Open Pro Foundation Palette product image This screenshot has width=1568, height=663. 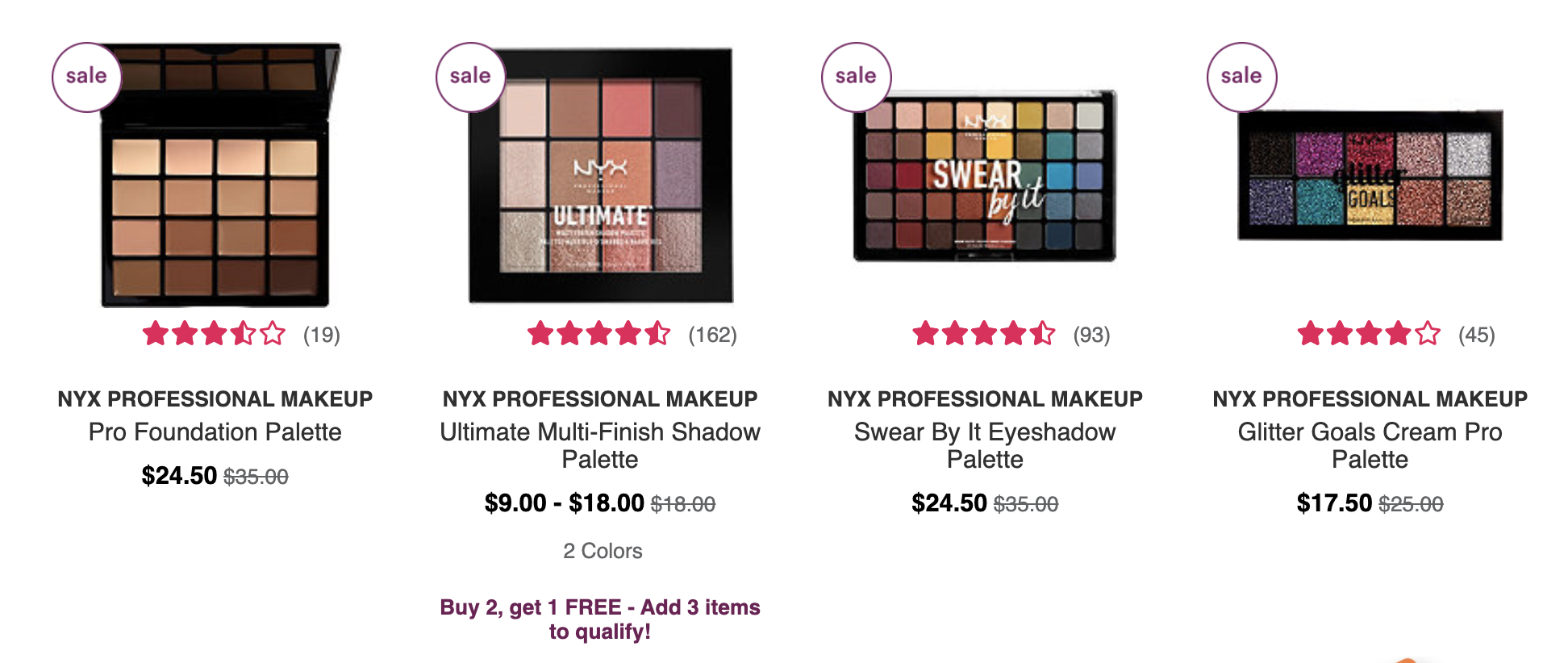point(215,175)
